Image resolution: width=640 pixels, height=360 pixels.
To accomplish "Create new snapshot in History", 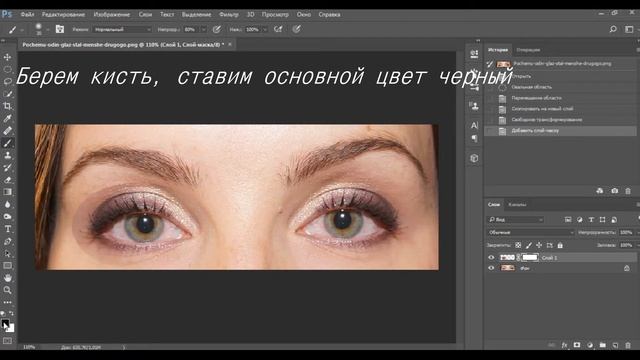I will pos(614,191).
